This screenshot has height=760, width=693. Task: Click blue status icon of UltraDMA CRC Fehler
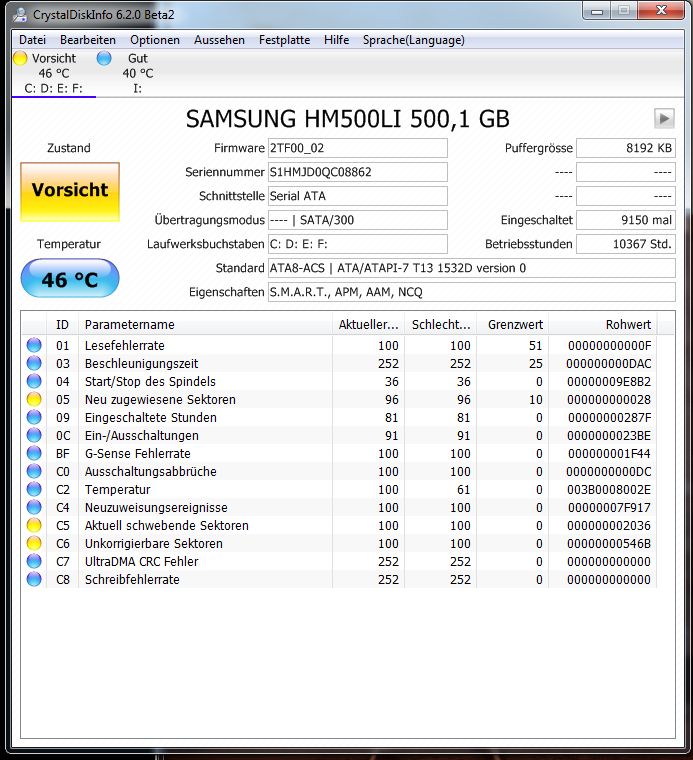click(x=34, y=561)
